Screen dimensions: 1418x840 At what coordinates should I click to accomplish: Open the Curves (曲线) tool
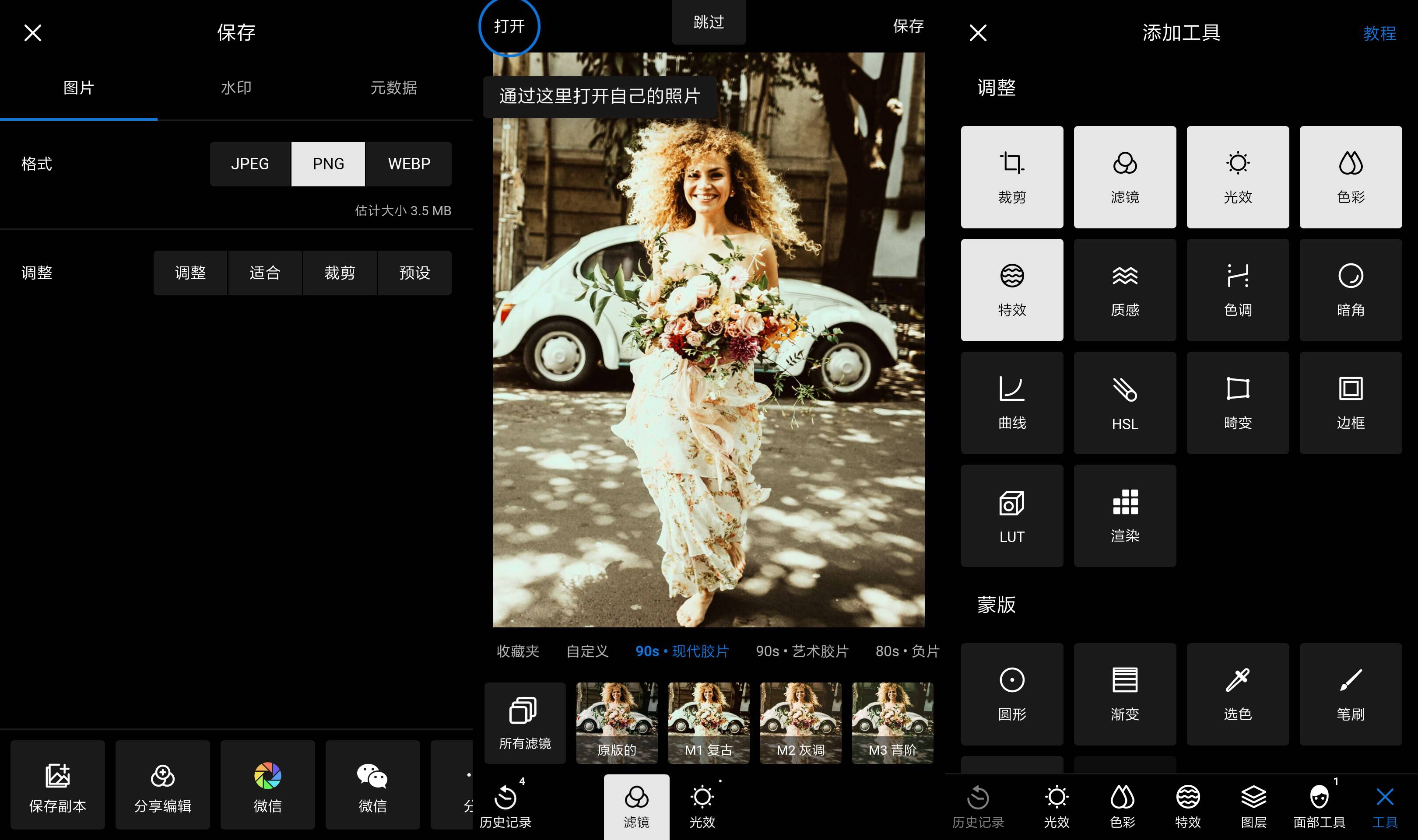click(1011, 402)
